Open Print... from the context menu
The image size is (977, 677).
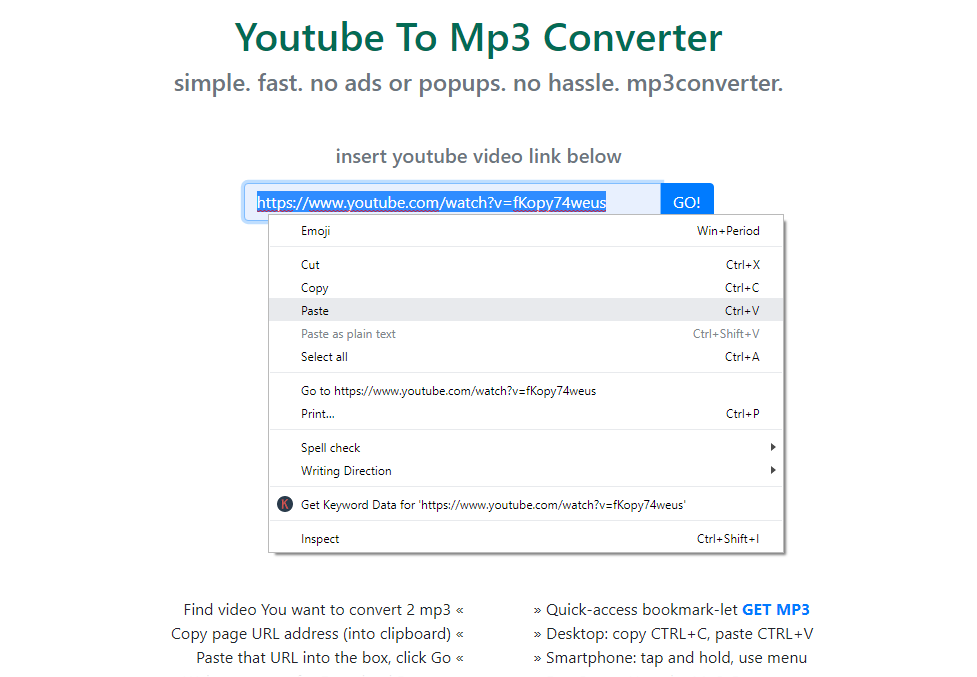click(x=318, y=414)
